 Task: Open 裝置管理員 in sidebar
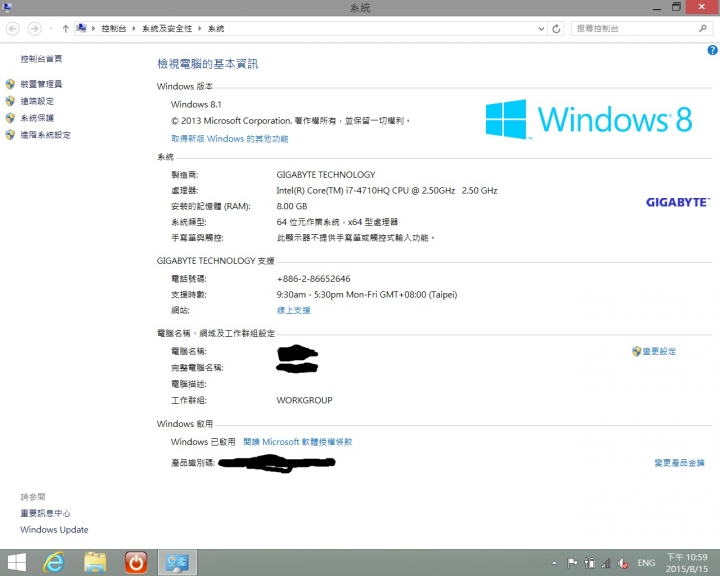(41, 84)
